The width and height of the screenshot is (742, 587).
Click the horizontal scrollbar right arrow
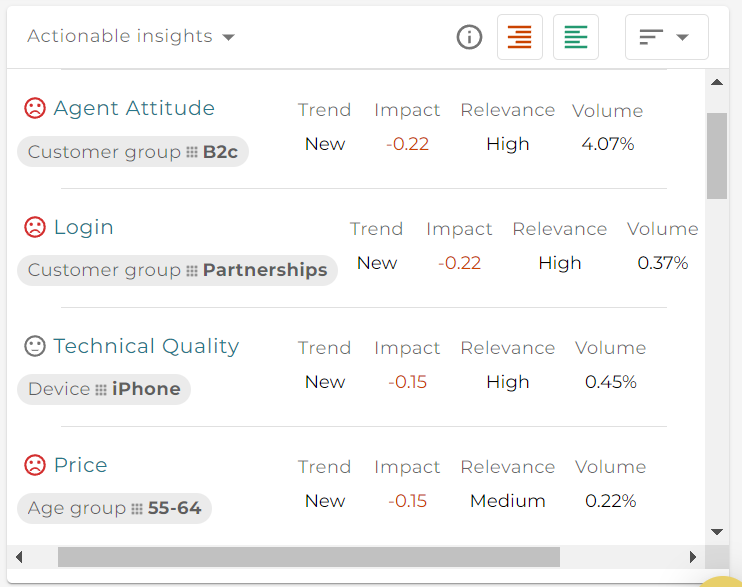693,557
